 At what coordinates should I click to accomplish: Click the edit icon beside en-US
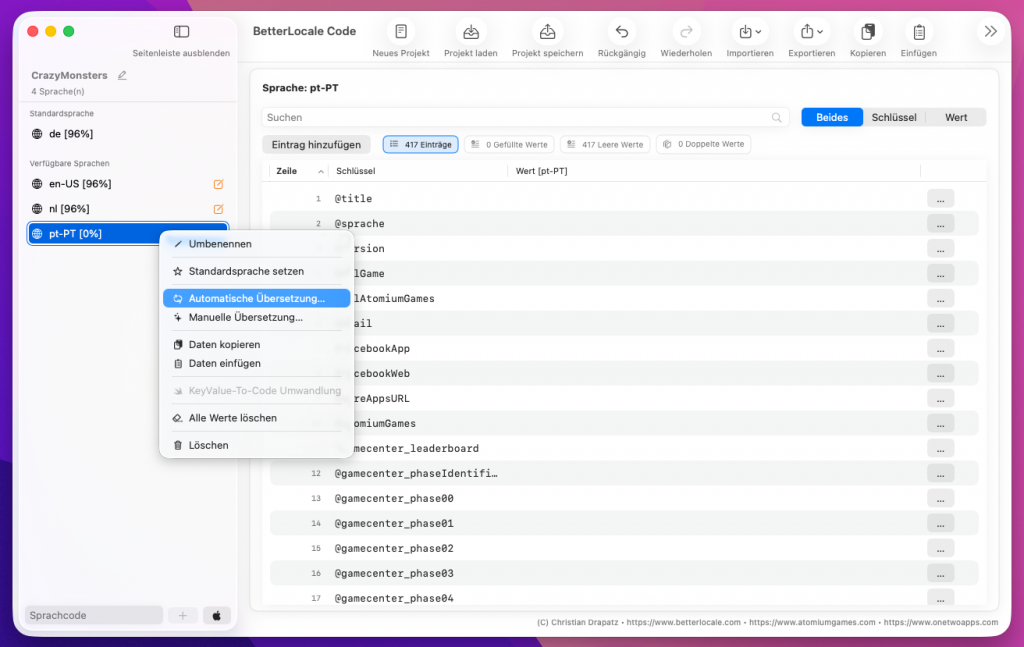tap(218, 184)
